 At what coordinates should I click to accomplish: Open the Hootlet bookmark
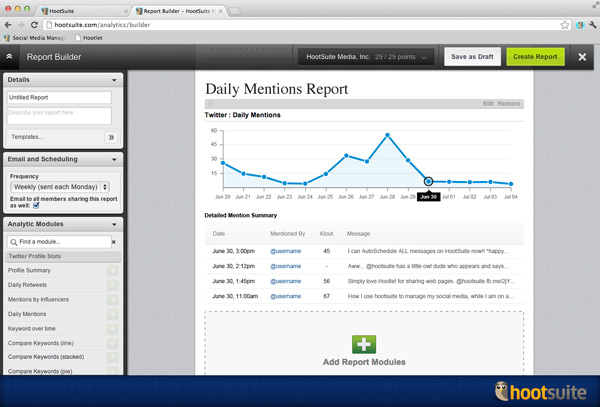pos(89,38)
